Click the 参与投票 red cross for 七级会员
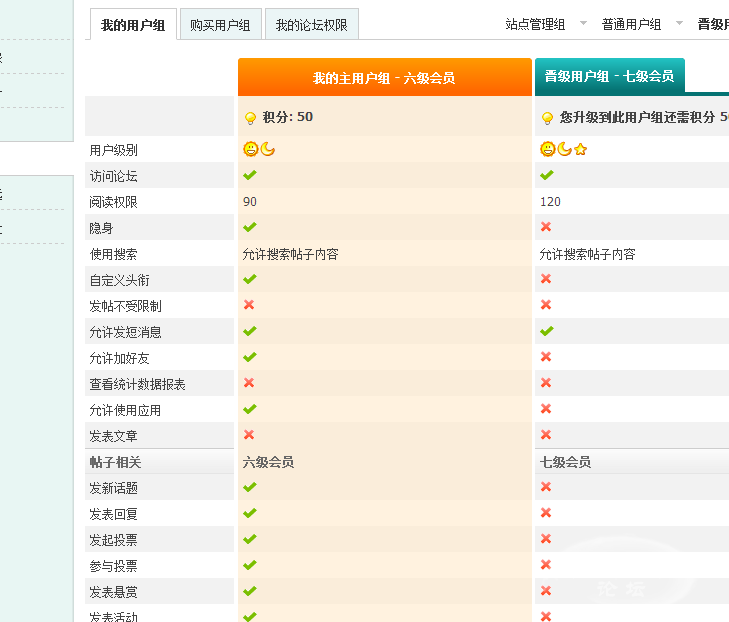The image size is (729, 622). pyautogui.click(x=546, y=565)
